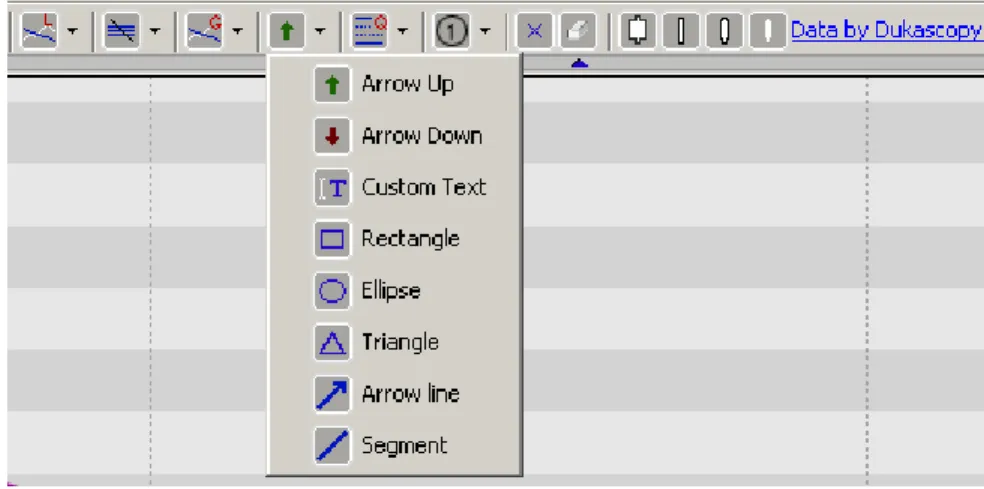984x489 pixels.
Task: Select the line drawing tool with red L
Action: (40, 31)
